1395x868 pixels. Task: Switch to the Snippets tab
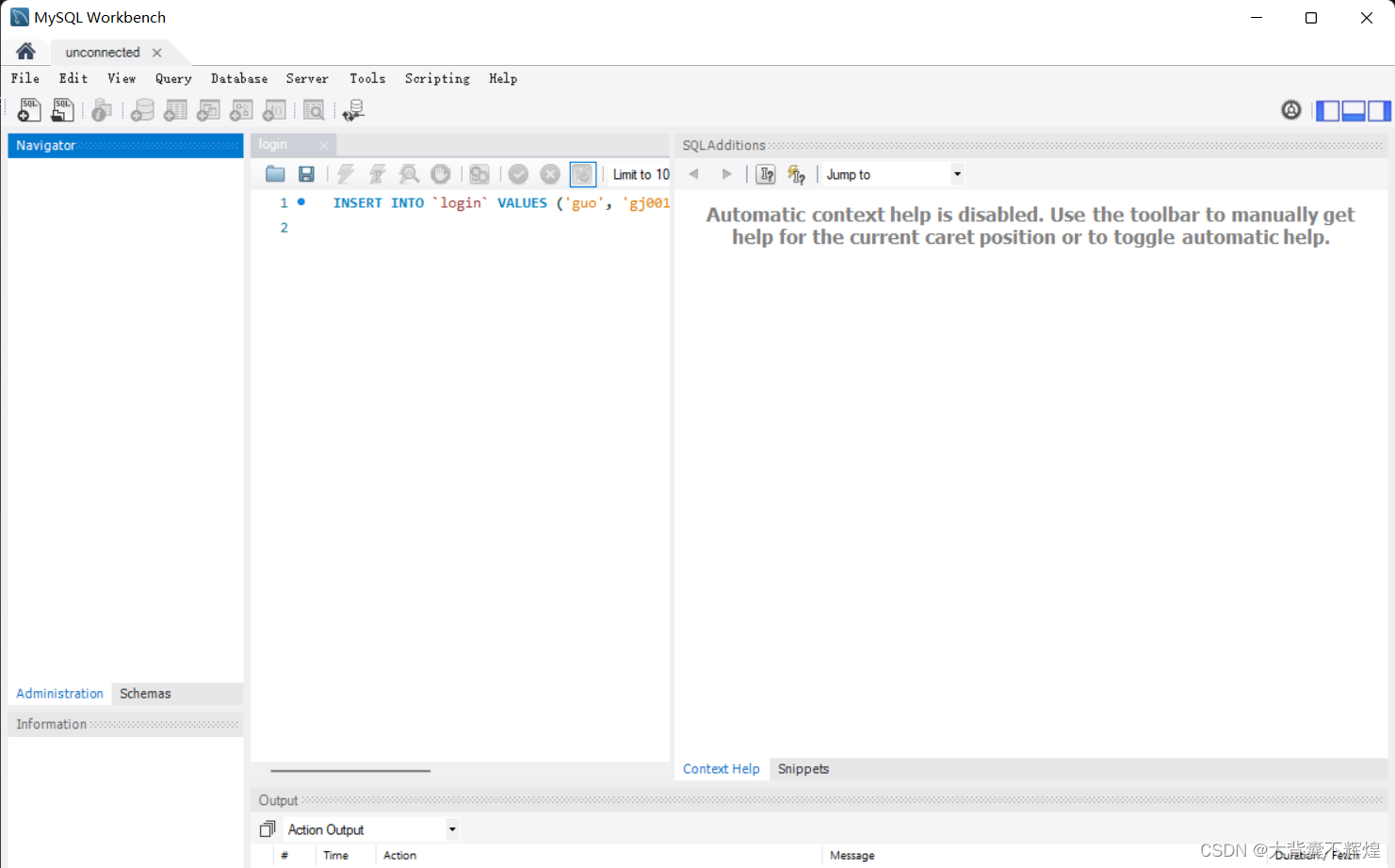tap(803, 768)
